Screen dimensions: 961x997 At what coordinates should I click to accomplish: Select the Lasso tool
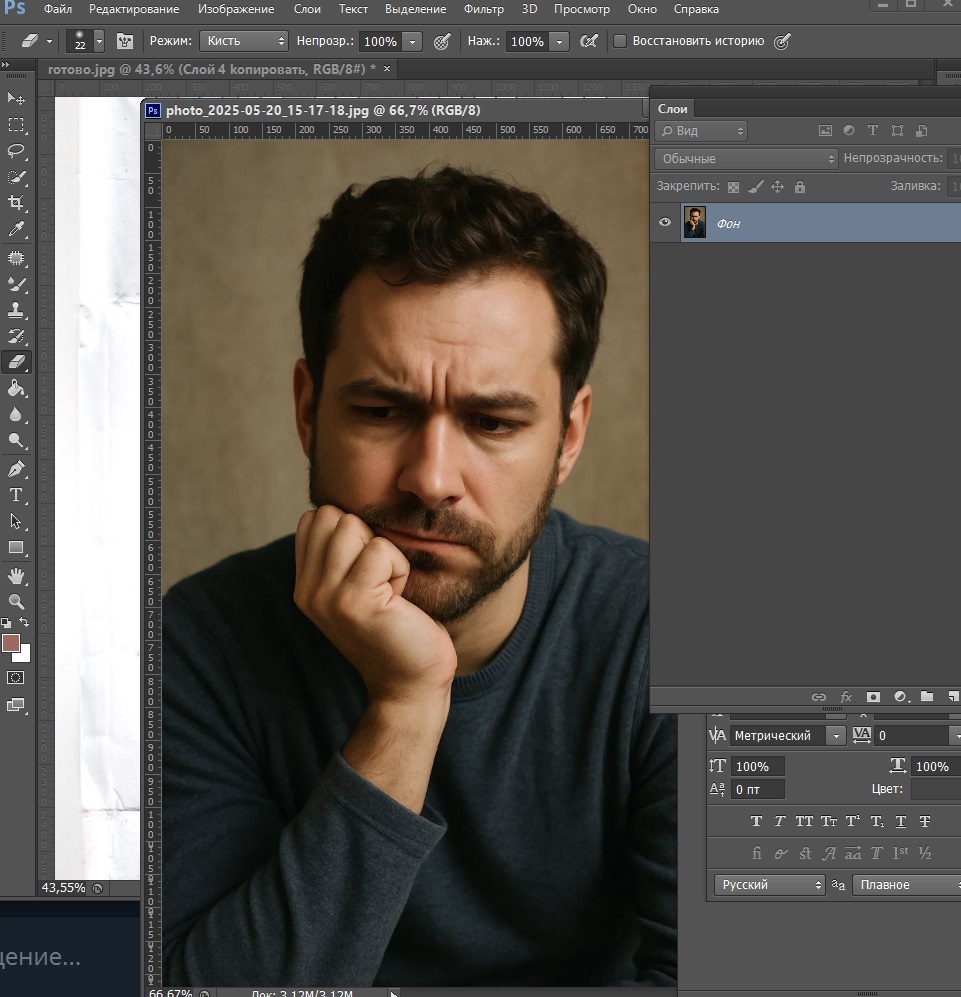click(16, 151)
